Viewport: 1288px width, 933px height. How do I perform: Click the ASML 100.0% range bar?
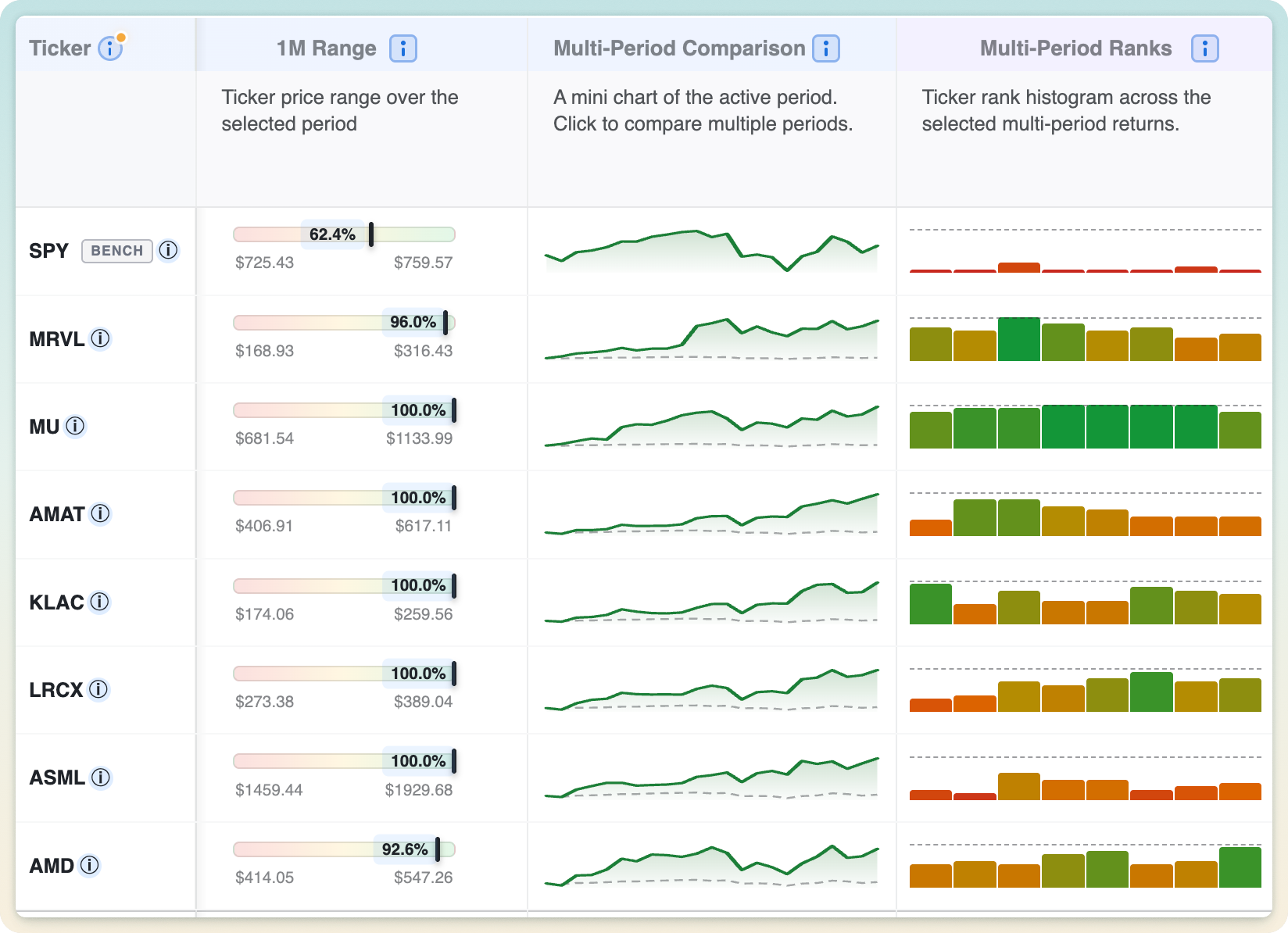[x=344, y=761]
